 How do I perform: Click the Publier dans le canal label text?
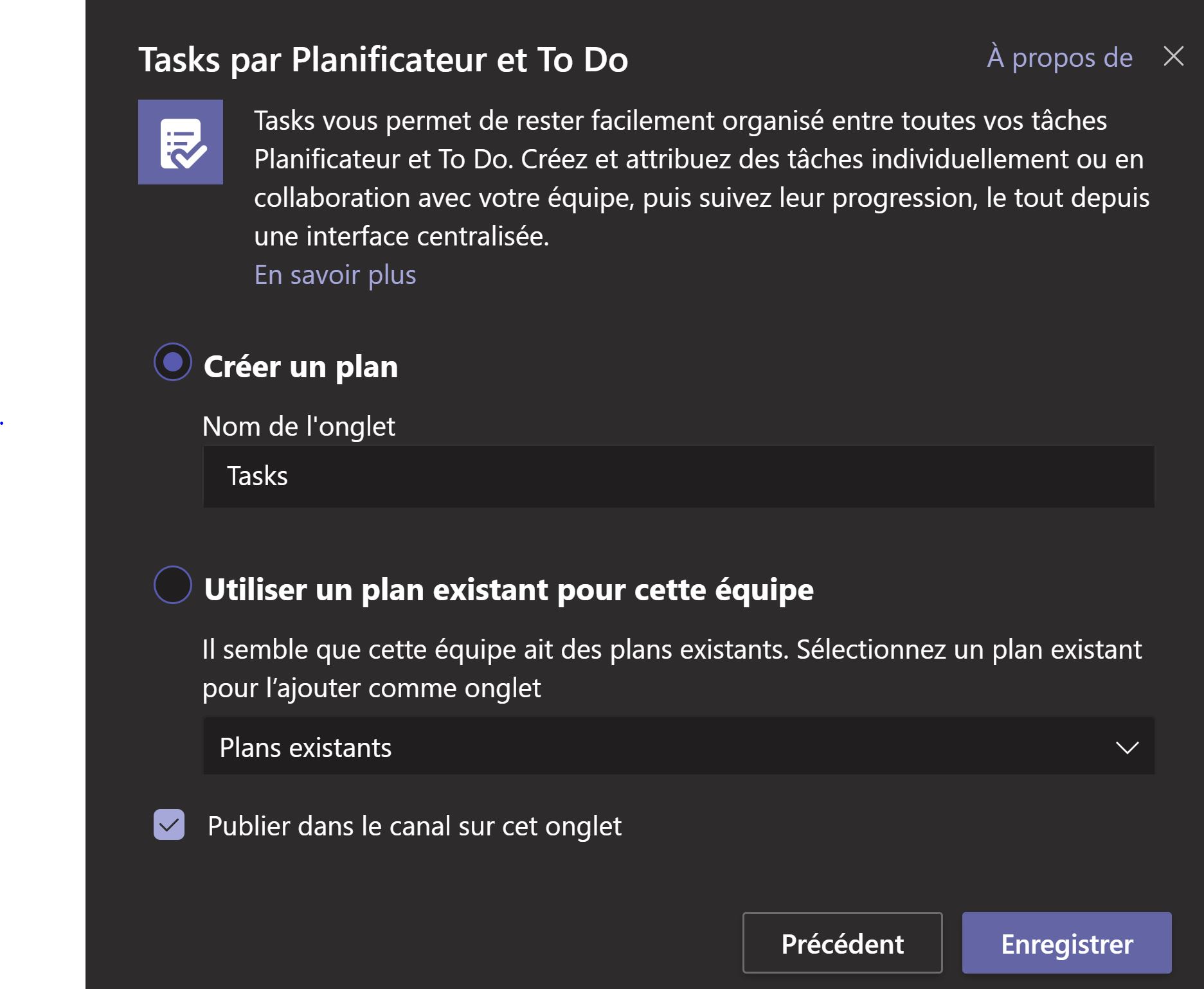pos(415,826)
